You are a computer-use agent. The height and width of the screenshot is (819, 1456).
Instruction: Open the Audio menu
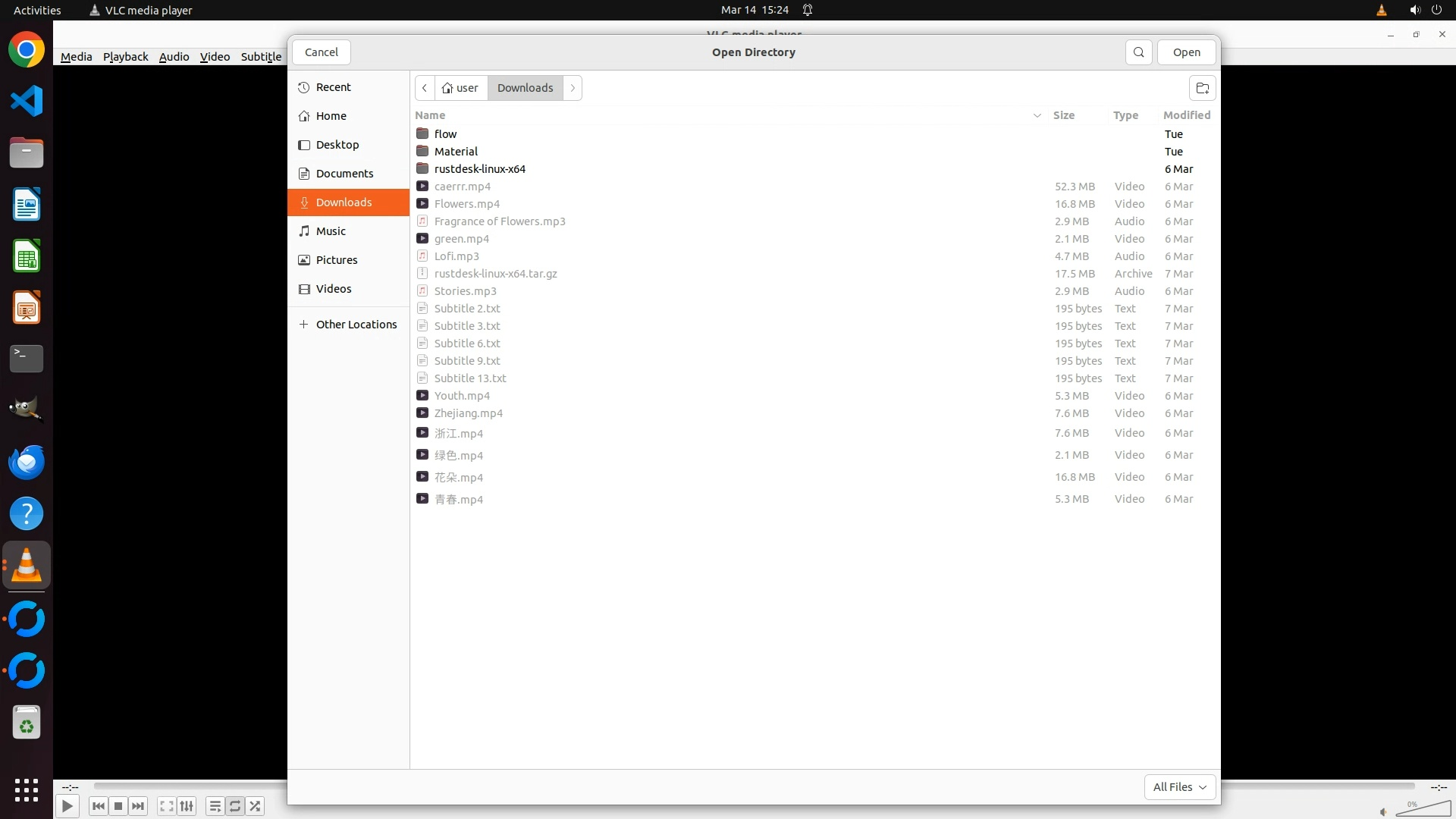tap(174, 57)
